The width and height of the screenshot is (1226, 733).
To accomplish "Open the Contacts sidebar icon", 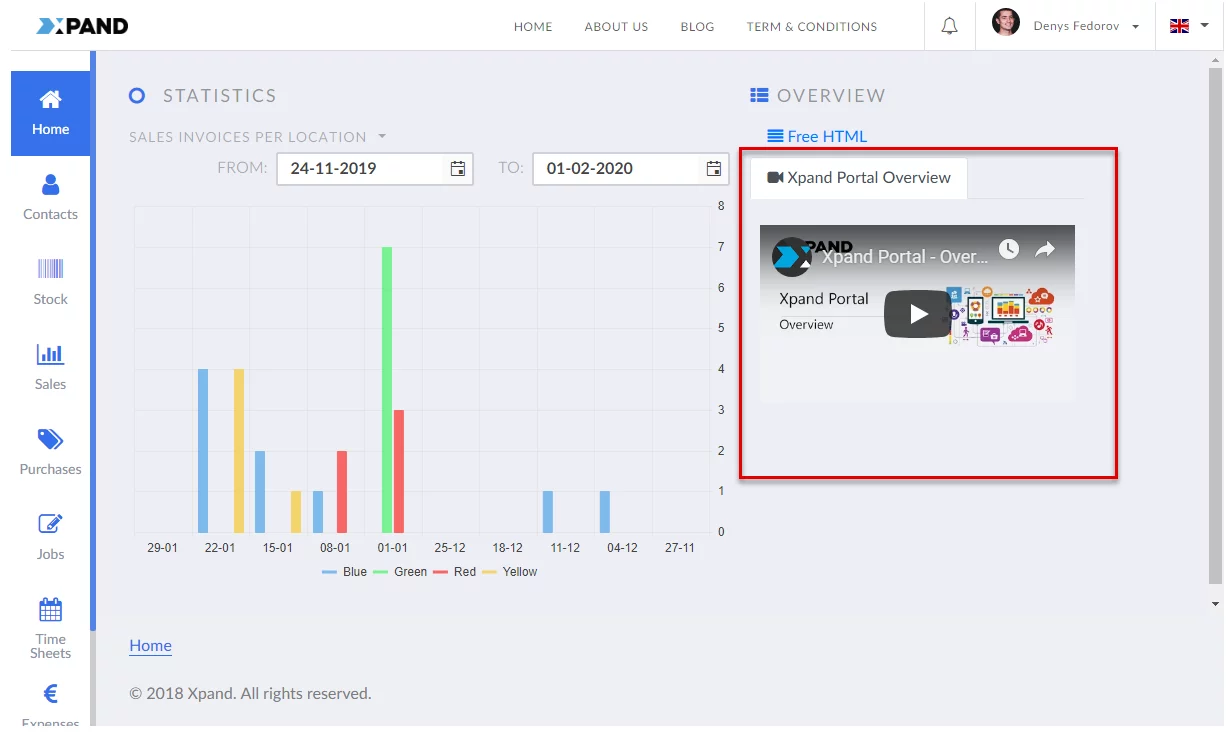I will 50,186.
